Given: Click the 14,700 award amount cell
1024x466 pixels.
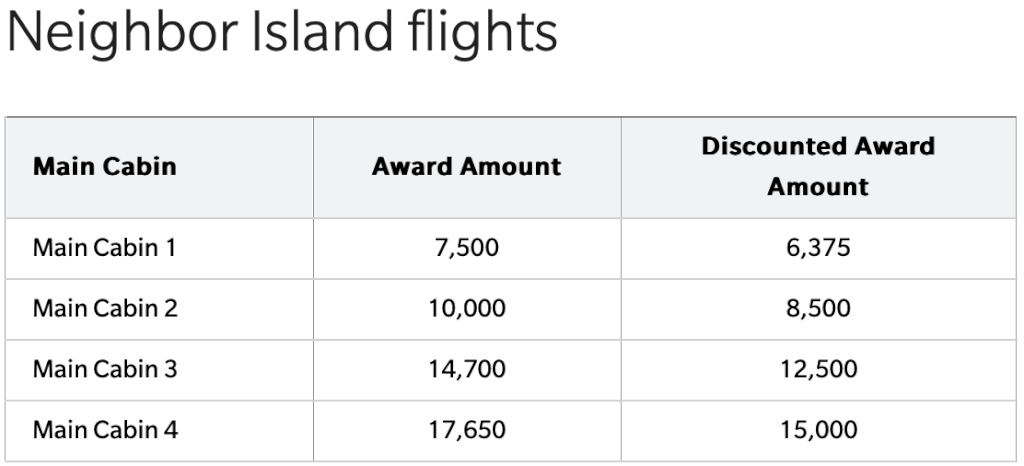Looking at the screenshot, I should tap(467, 369).
